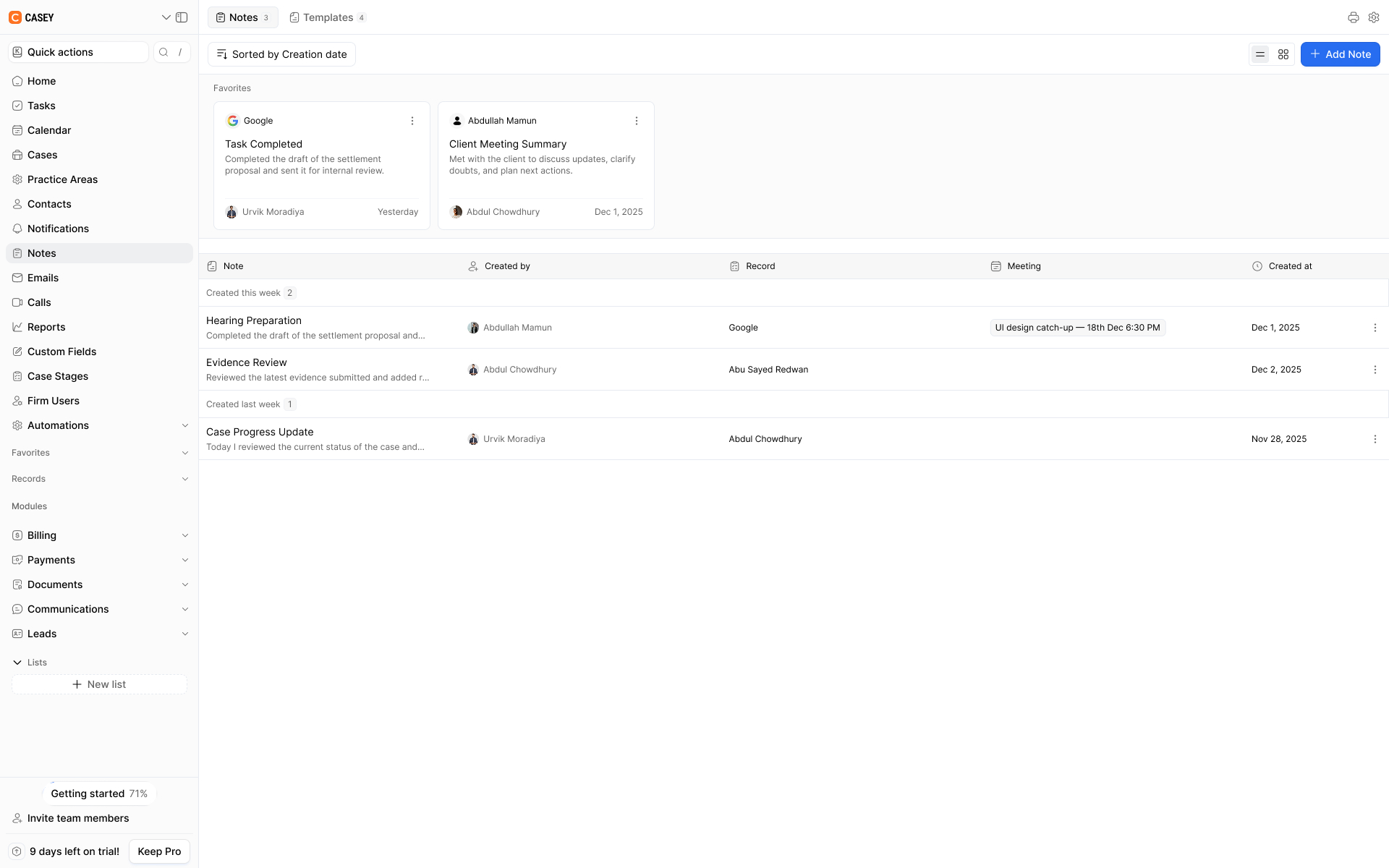The image size is (1389, 868).
Task: Select the Notes tab
Action: 243,17
